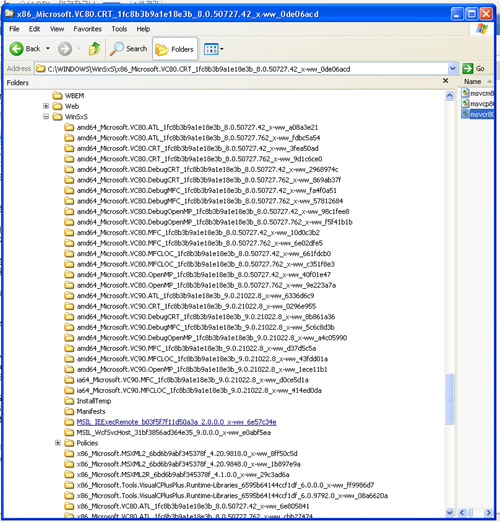Open the File menu
Screen dimensions: 500x522
[14, 29]
